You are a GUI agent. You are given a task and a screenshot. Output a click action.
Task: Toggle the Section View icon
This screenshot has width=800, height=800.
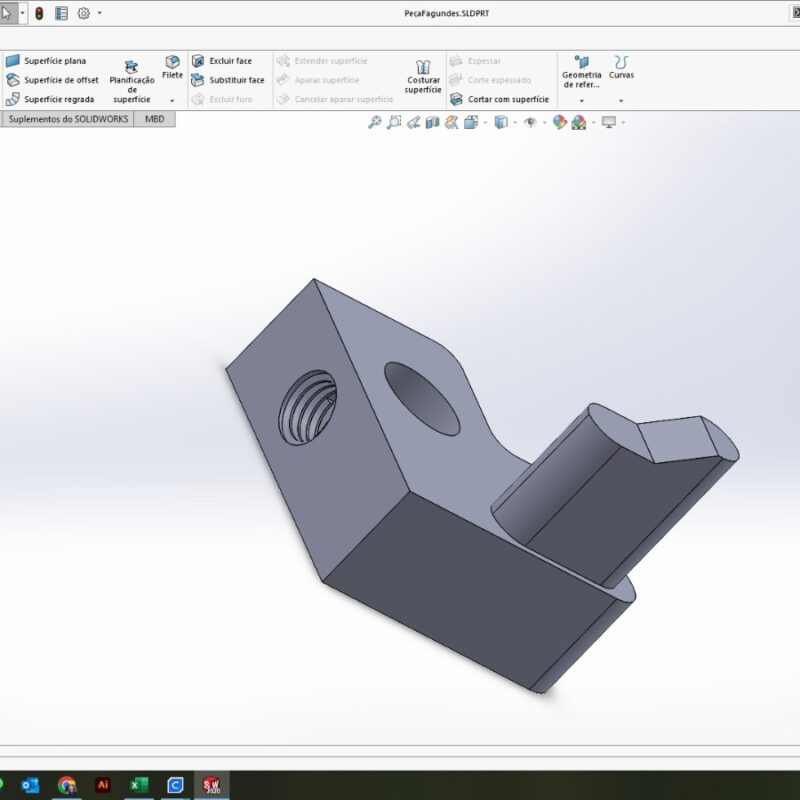432,122
